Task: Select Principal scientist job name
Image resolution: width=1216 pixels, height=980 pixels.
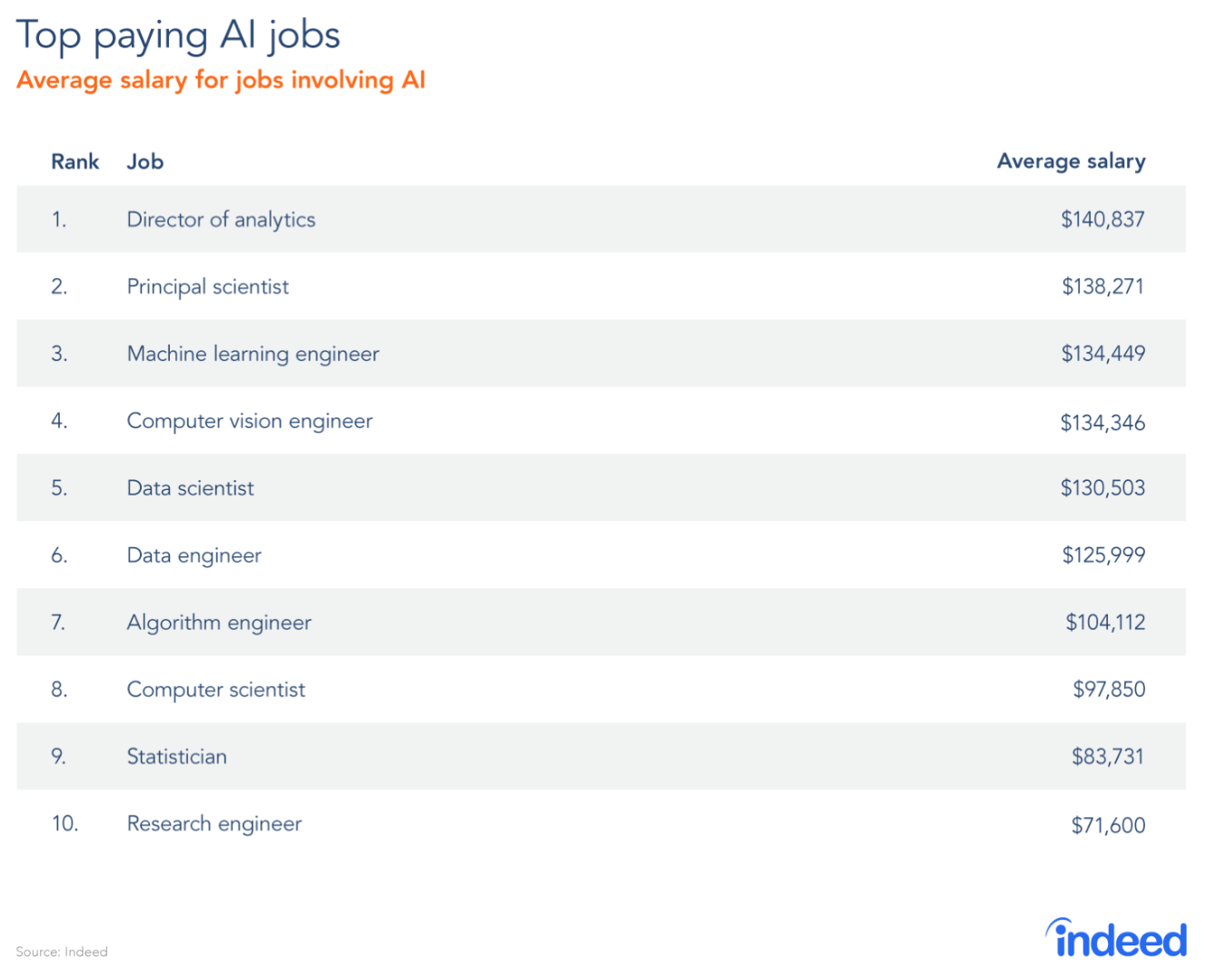Action: 207,286
